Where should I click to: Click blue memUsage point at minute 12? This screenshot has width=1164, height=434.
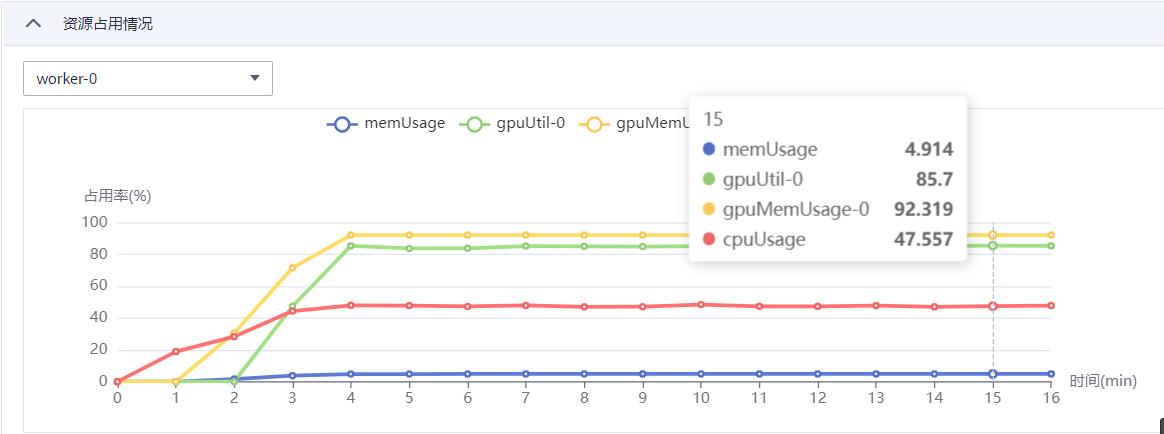click(818, 374)
